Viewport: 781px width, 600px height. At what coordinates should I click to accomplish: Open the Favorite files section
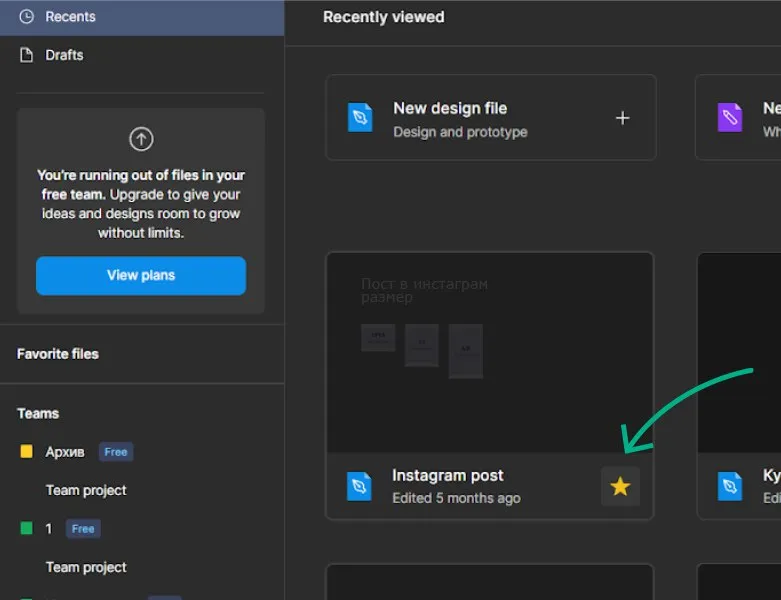(x=58, y=354)
